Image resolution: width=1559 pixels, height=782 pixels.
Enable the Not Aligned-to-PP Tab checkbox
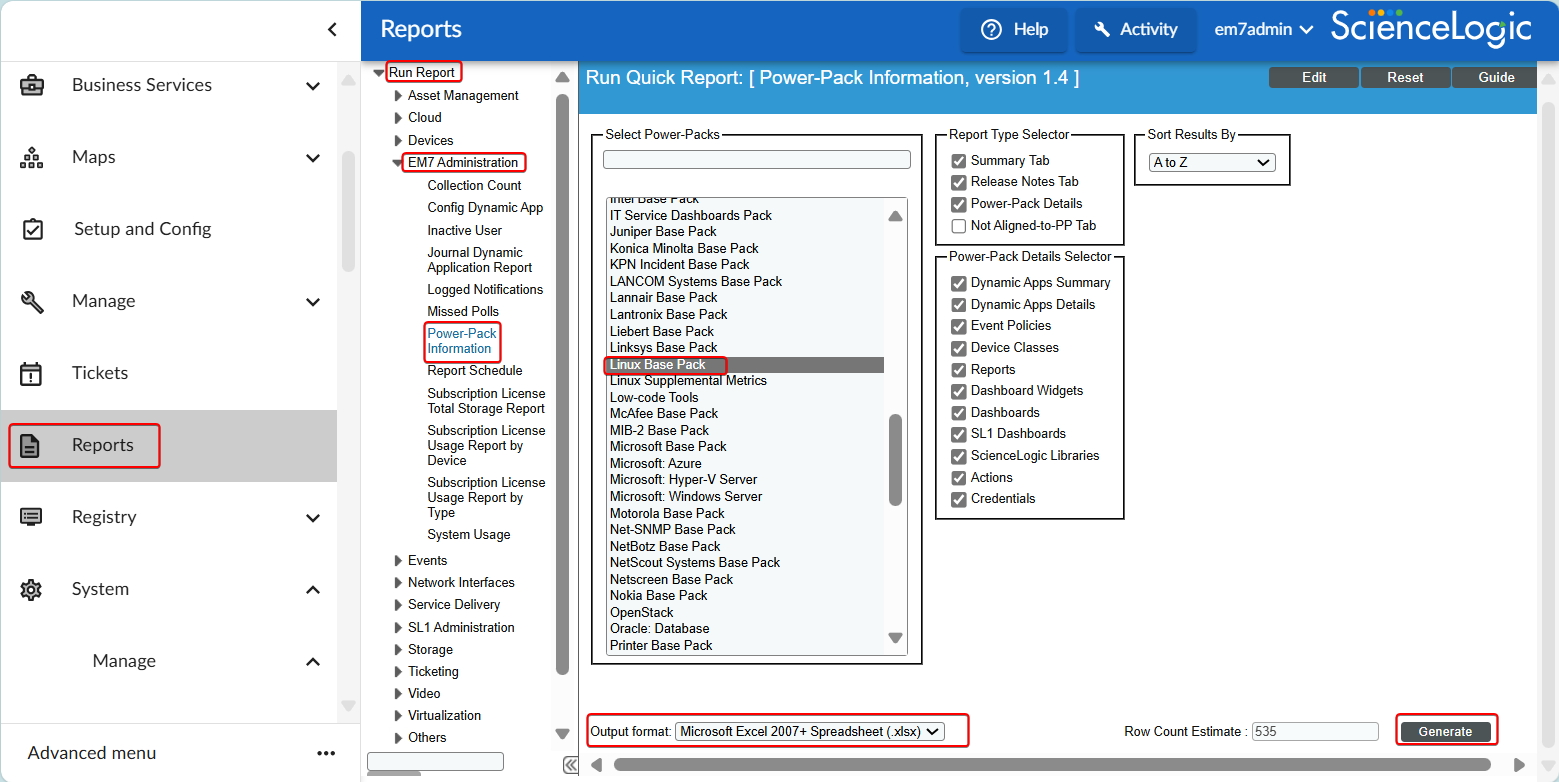coord(958,225)
